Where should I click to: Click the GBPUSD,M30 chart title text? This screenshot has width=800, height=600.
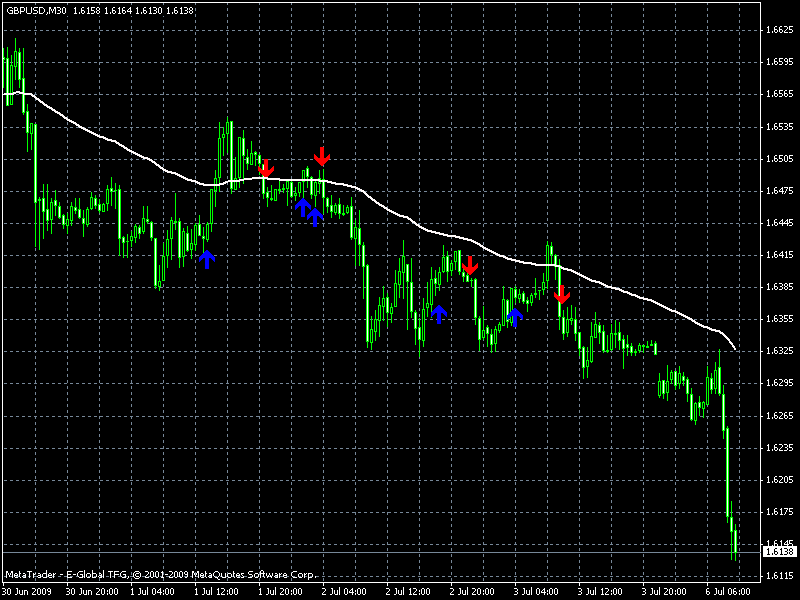(x=36, y=10)
